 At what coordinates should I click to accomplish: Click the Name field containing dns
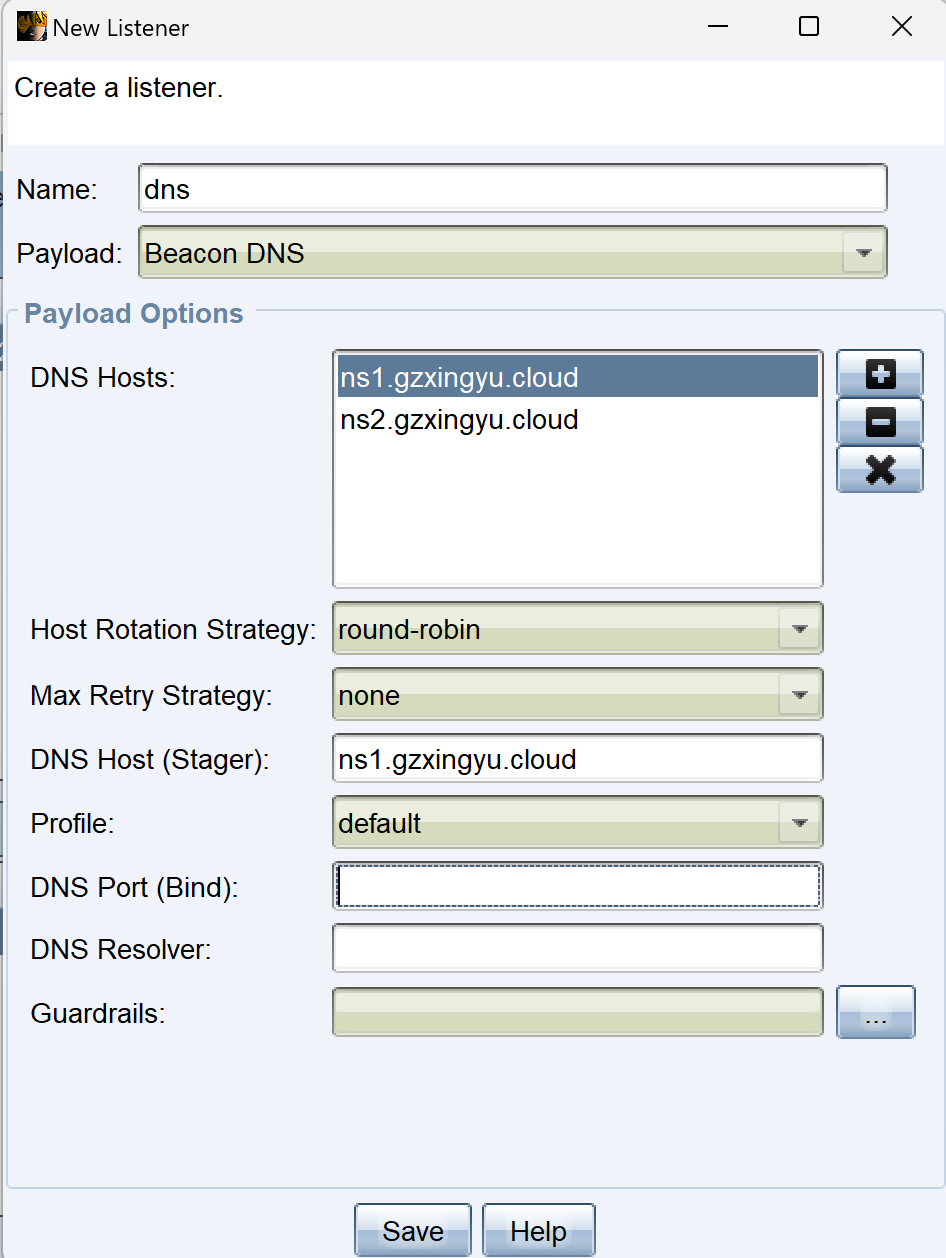pyautogui.click(x=512, y=189)
